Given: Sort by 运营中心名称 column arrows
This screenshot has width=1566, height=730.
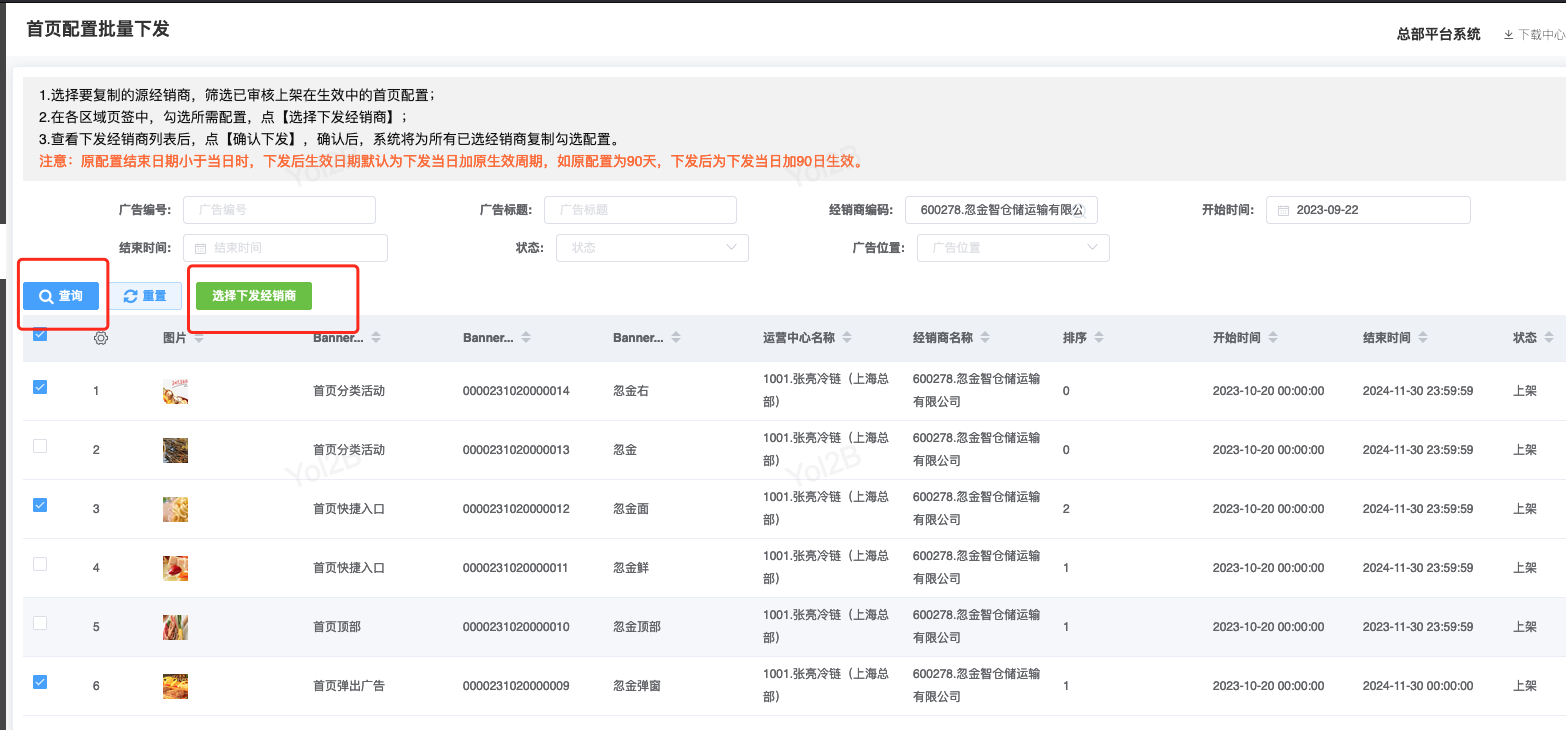Looking at the screenshot, I should [847, 338].
